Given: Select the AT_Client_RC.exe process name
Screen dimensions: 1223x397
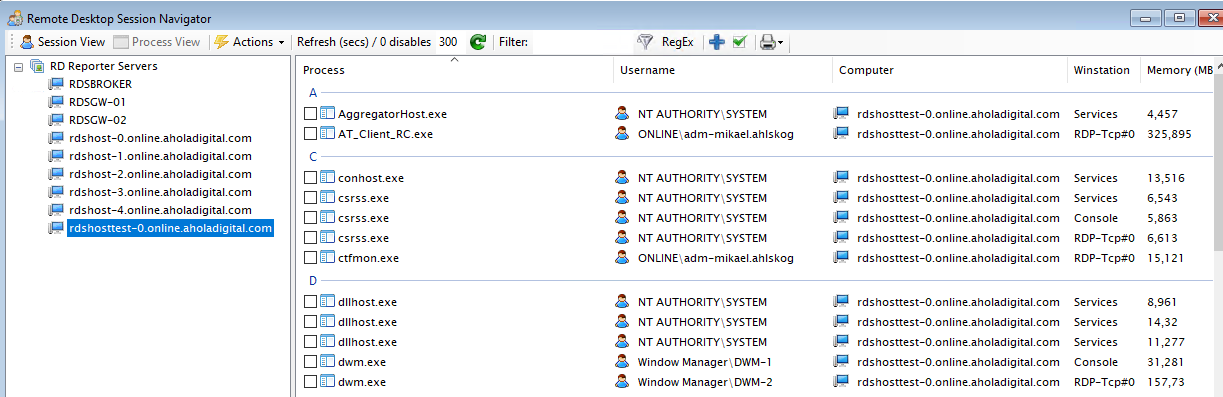Looking at the screenshot, I should pos(386,134).
